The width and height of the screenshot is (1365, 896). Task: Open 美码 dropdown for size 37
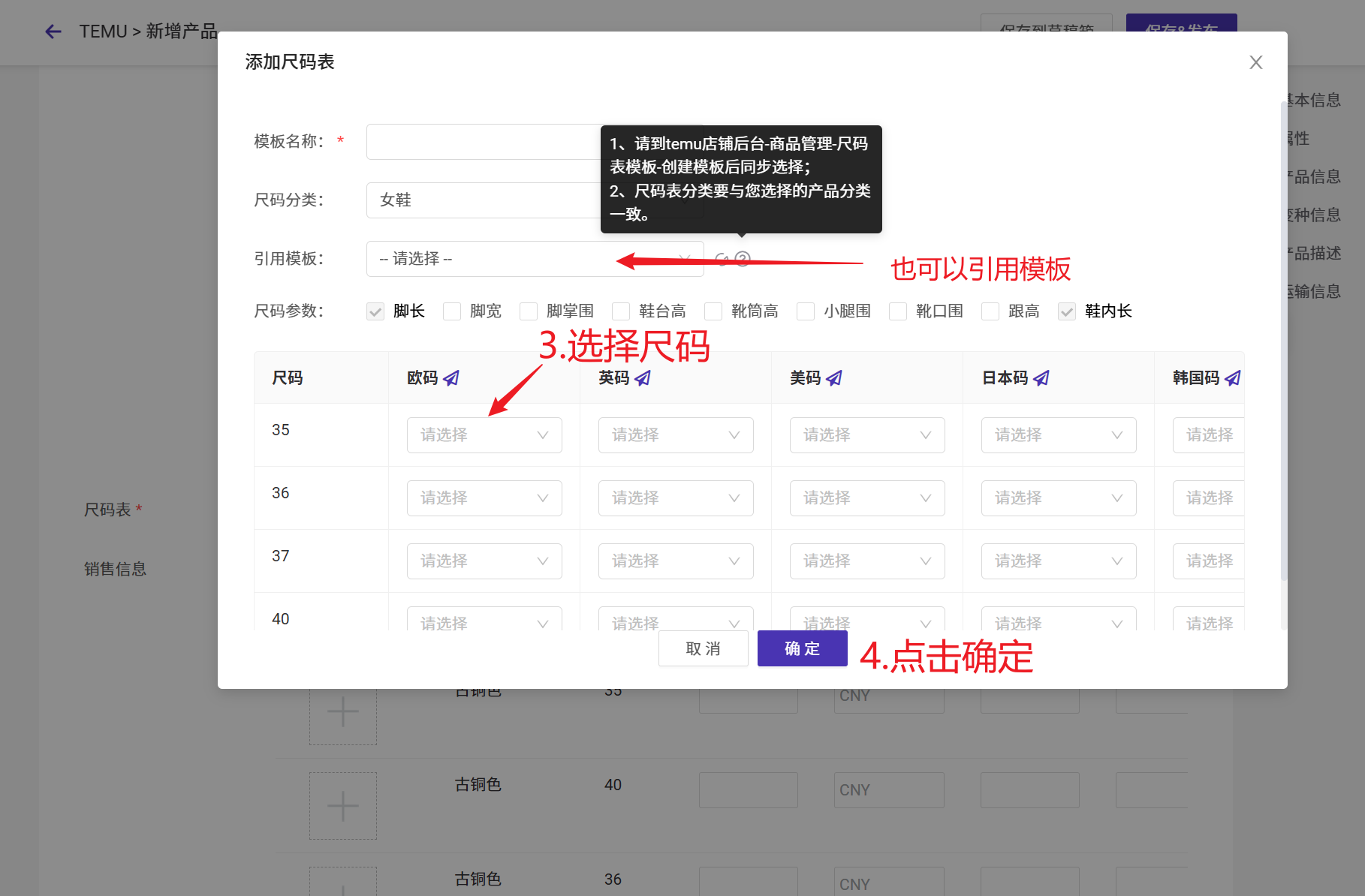click(x=867, y=561)
